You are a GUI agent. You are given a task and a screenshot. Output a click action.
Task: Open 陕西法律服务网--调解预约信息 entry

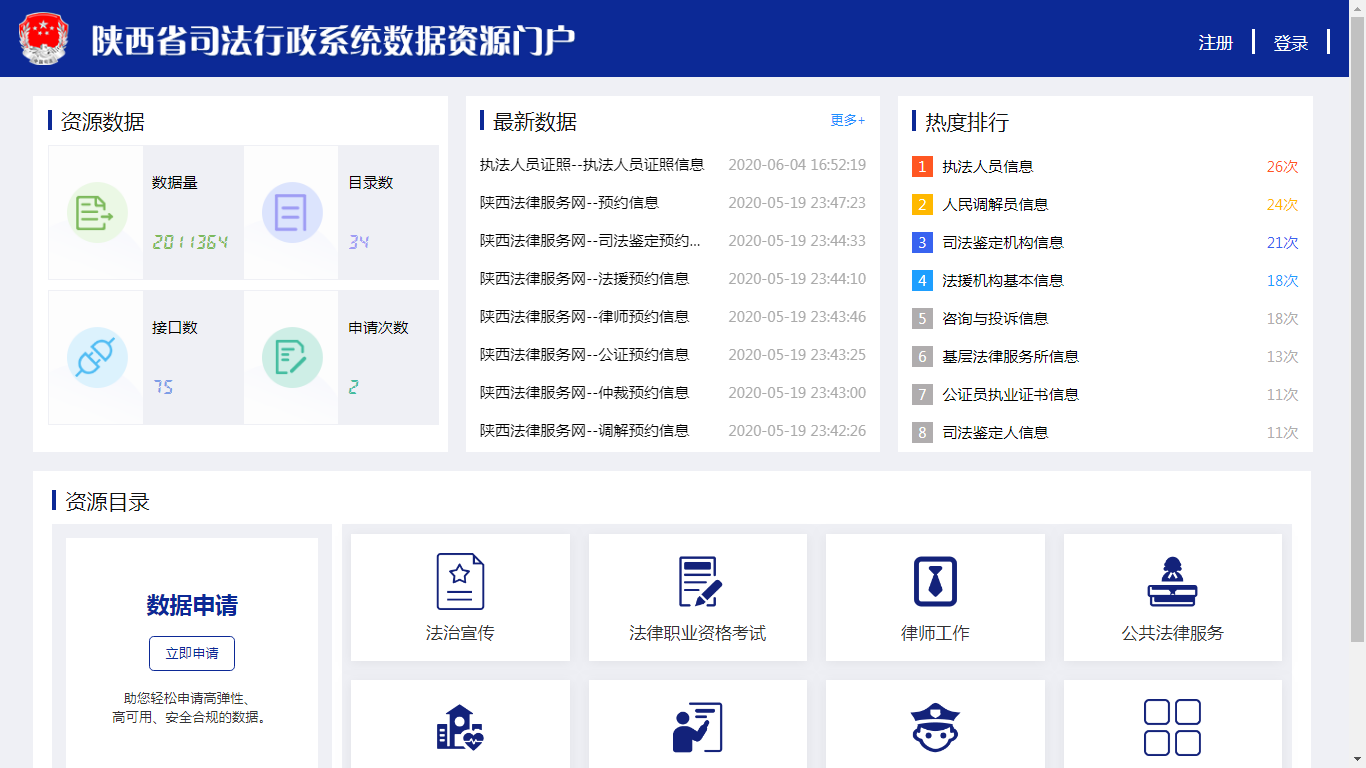click(584, 431)
